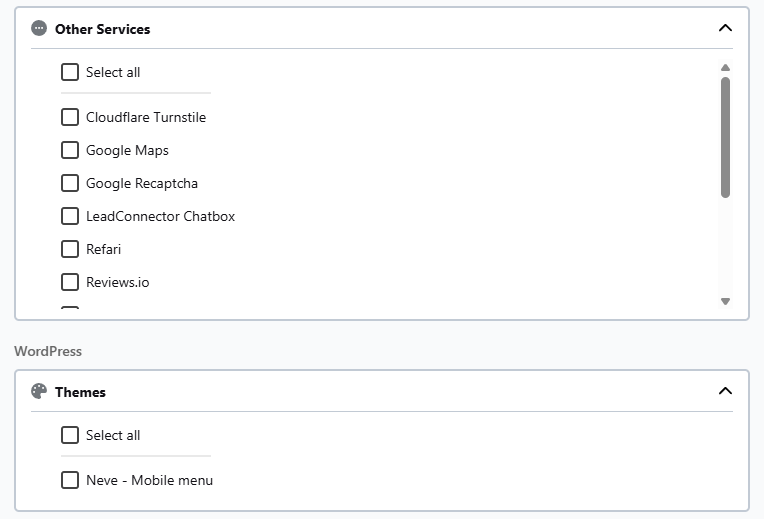This screenshot has width=764, height=519.
Task: Tick the Google Maps checkbox
Action: point(70,150)
